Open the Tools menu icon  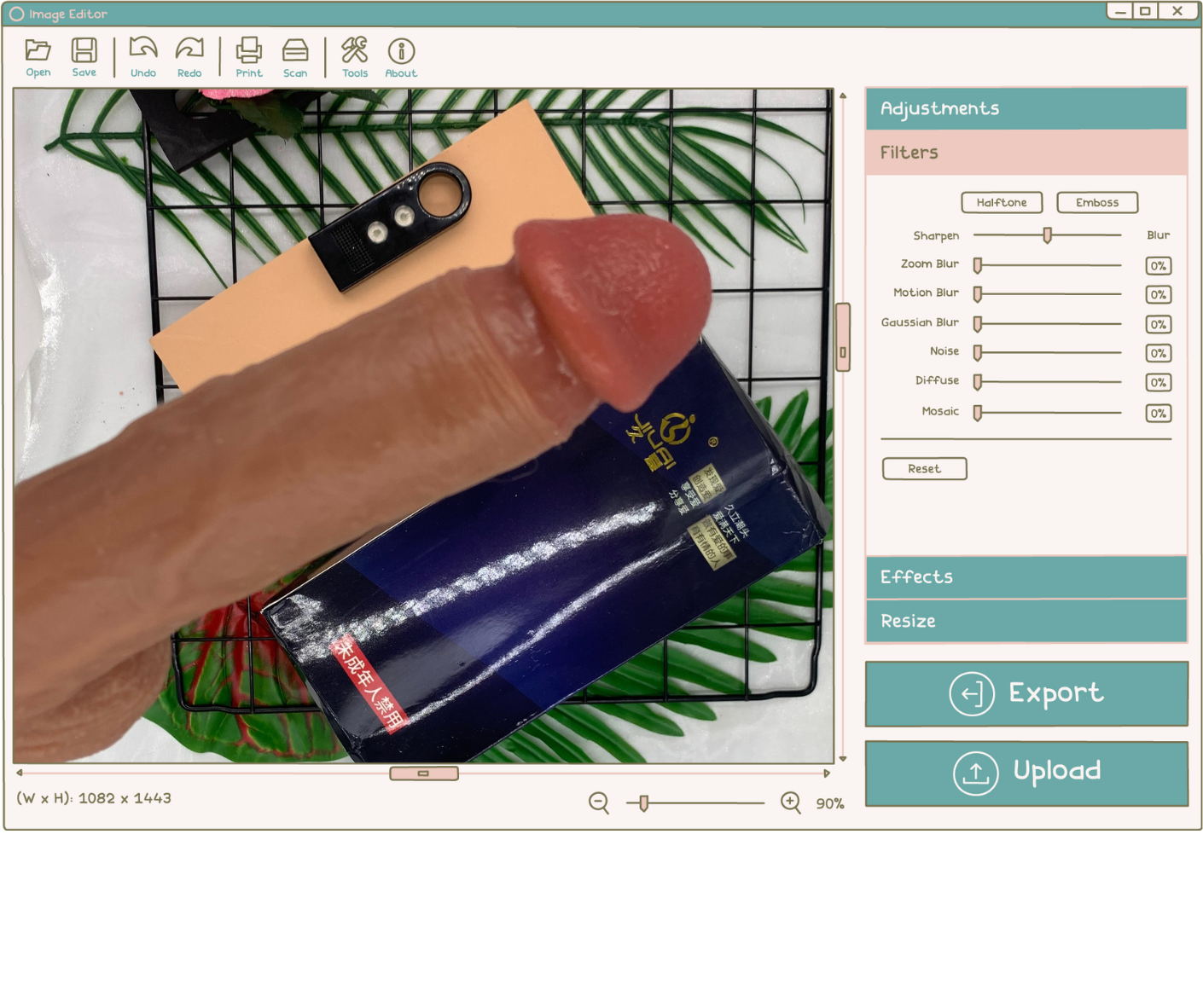355,51
